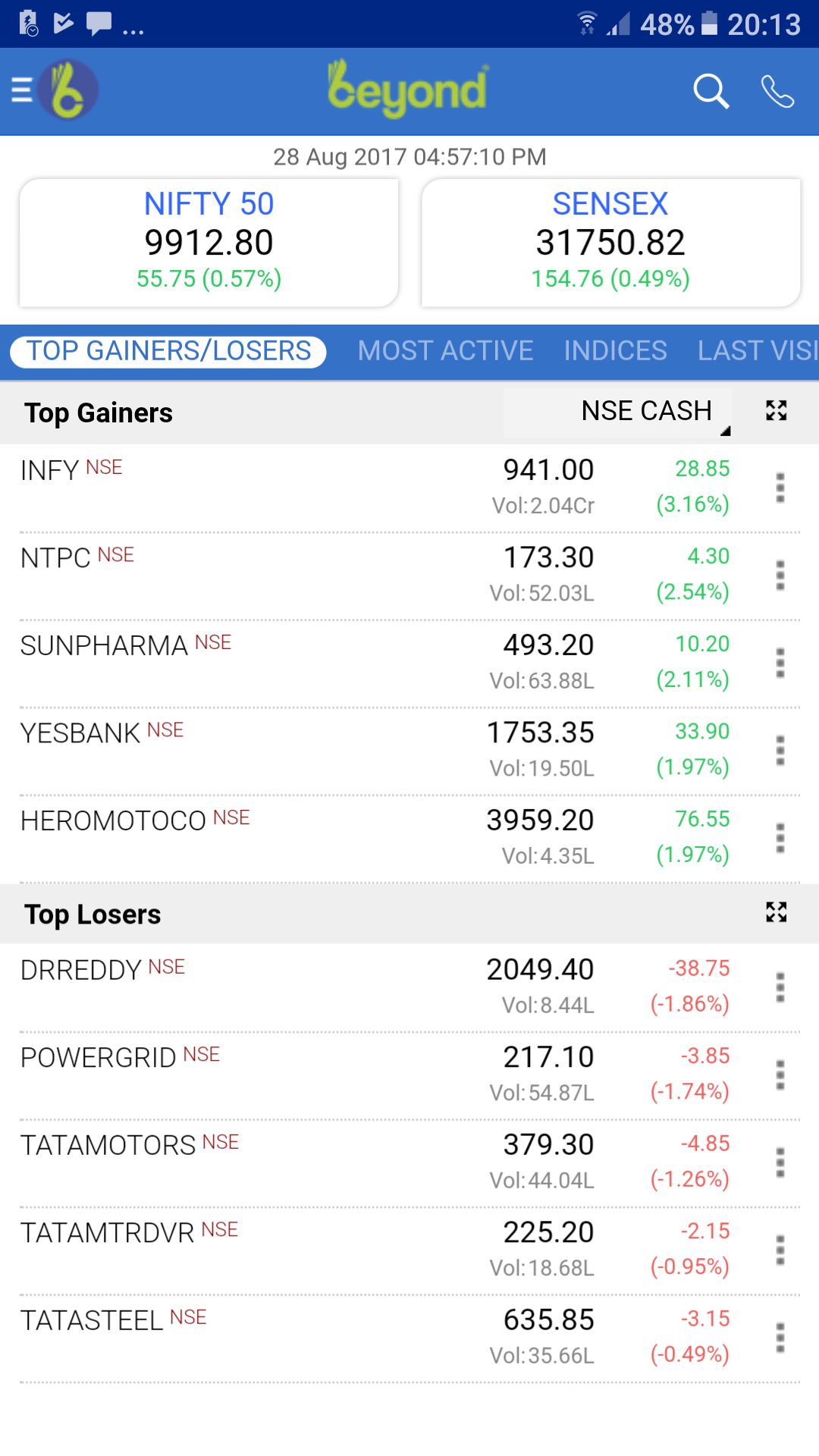Open the HEROMOTOCO stock row
Viewport: 819px width, 1456px height.
point(303,838)
